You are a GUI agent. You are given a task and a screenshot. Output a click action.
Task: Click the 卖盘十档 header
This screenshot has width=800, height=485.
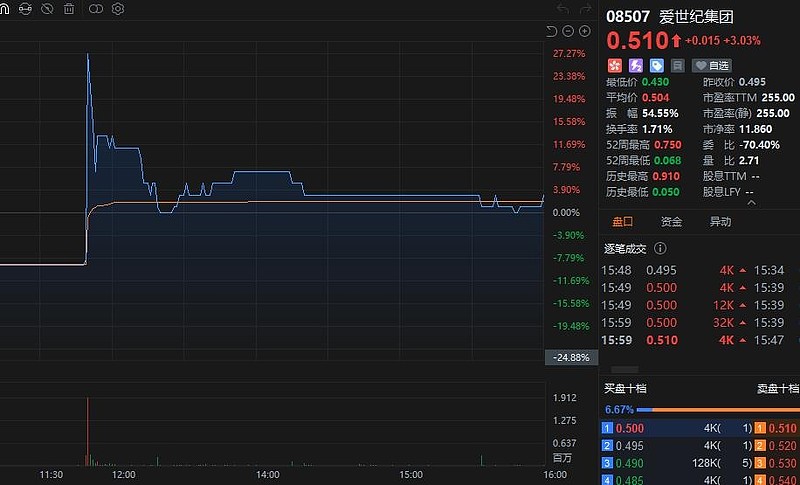click(778, 389)
